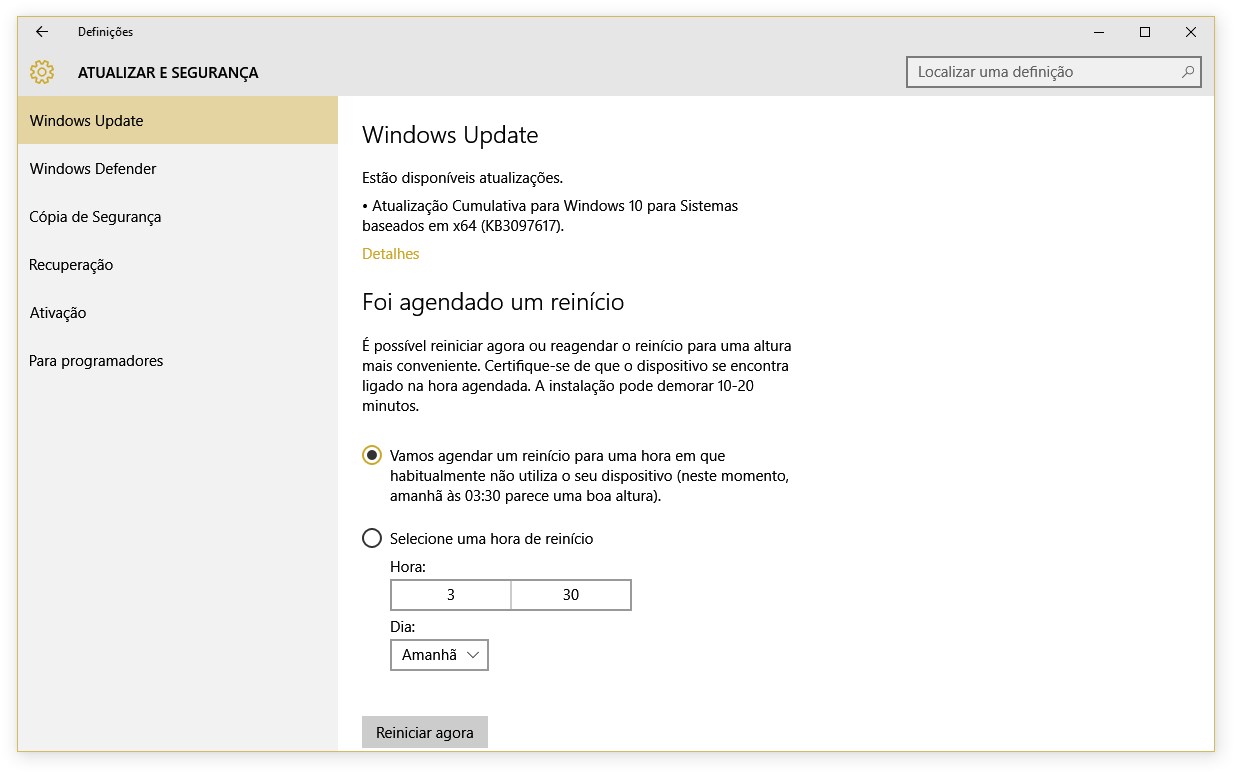Open the minutes selector showing 30

571,595
